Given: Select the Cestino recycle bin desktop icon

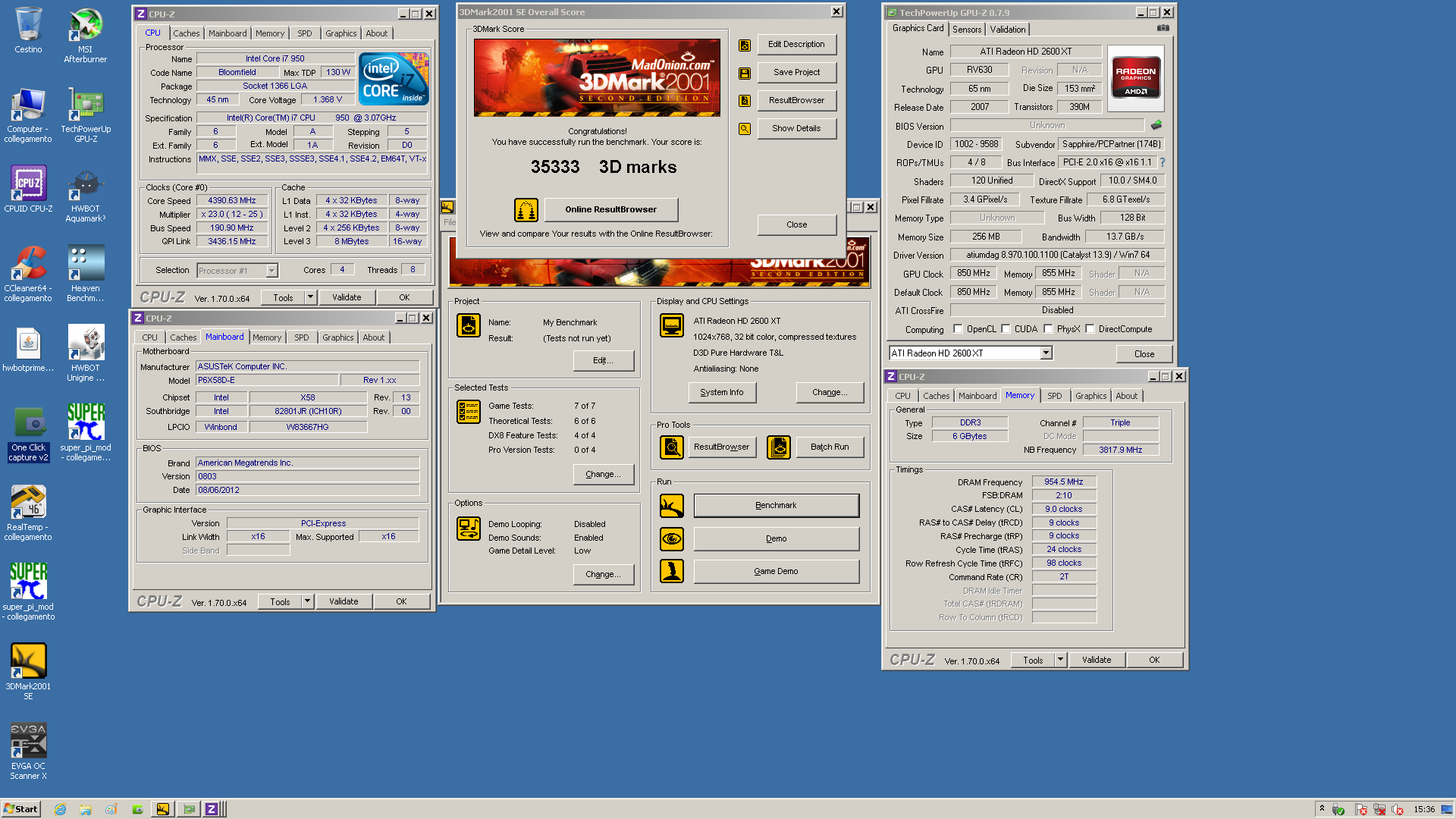Looking at the screenshot, I should [x=28, y=30].
